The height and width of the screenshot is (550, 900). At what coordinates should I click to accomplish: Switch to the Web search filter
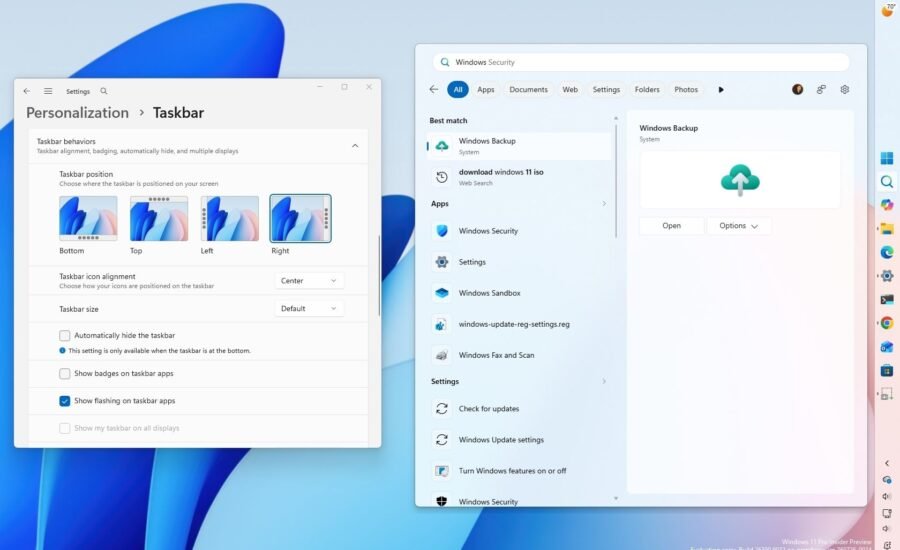570,90
